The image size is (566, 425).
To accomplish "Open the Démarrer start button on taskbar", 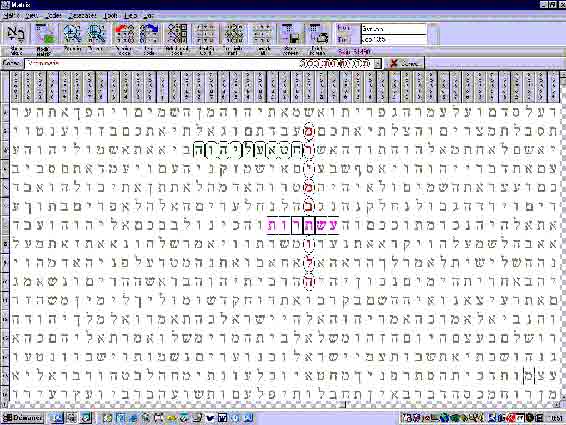I will coord(22,418).
